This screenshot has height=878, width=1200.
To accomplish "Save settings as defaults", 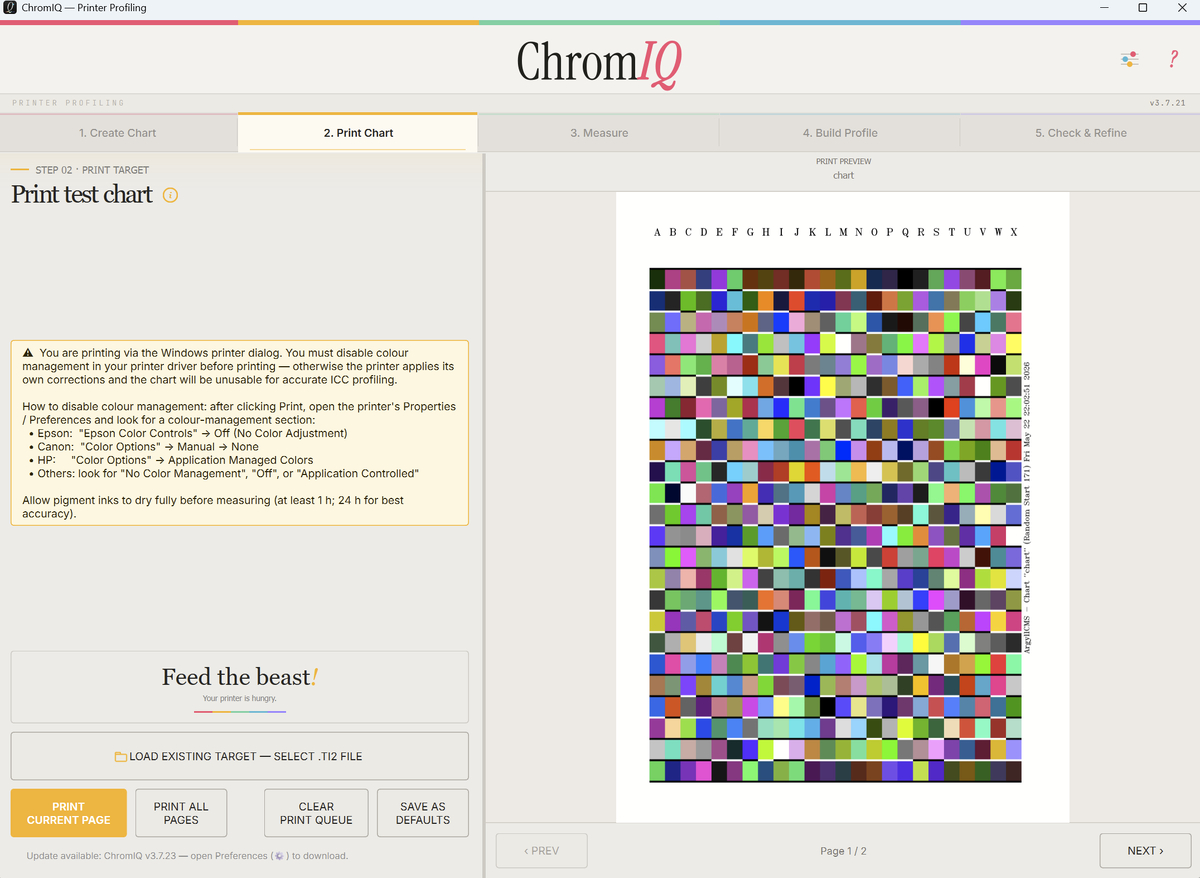I will (423, 813).
